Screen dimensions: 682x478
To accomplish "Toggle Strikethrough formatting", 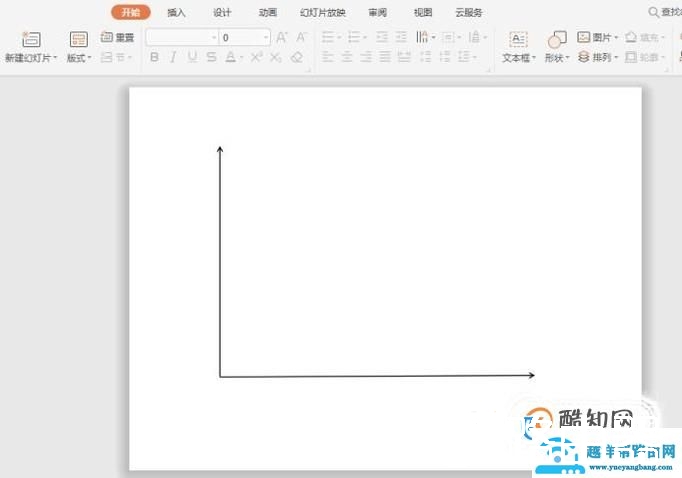I will point(211,57).
